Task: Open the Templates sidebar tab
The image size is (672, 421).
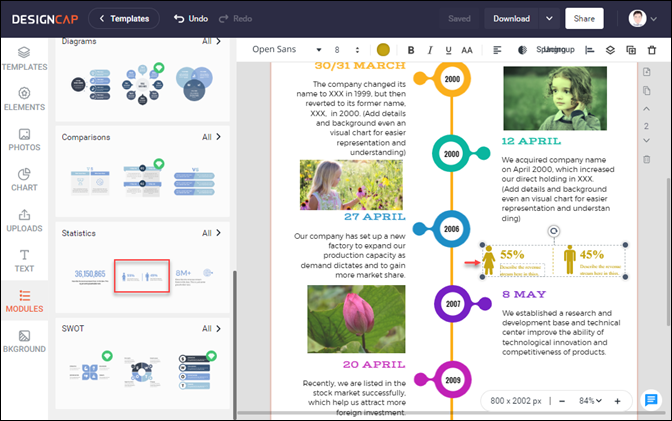Action: (24, 58)
